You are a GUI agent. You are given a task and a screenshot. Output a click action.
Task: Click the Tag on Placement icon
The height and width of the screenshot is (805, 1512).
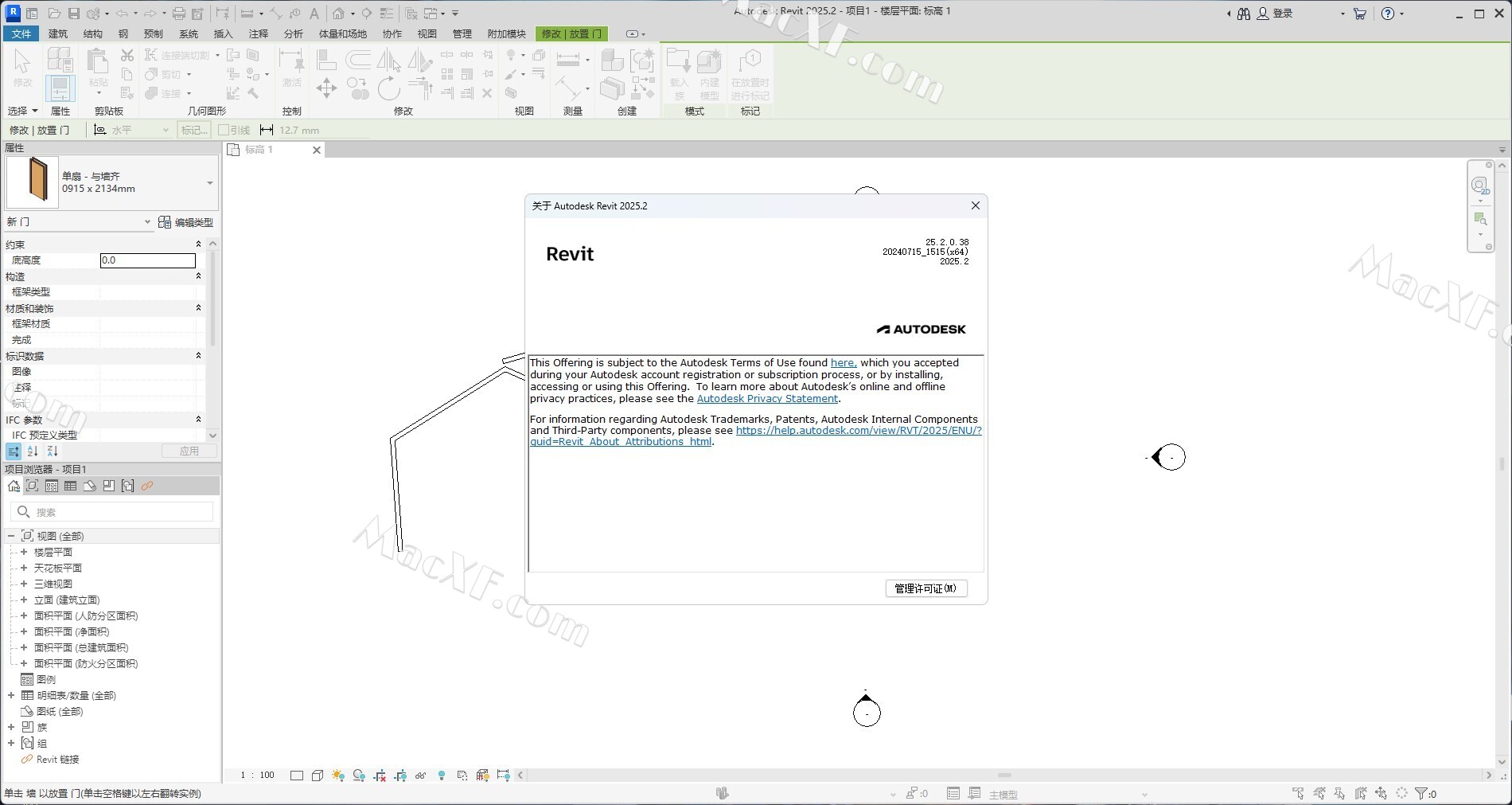750,74
